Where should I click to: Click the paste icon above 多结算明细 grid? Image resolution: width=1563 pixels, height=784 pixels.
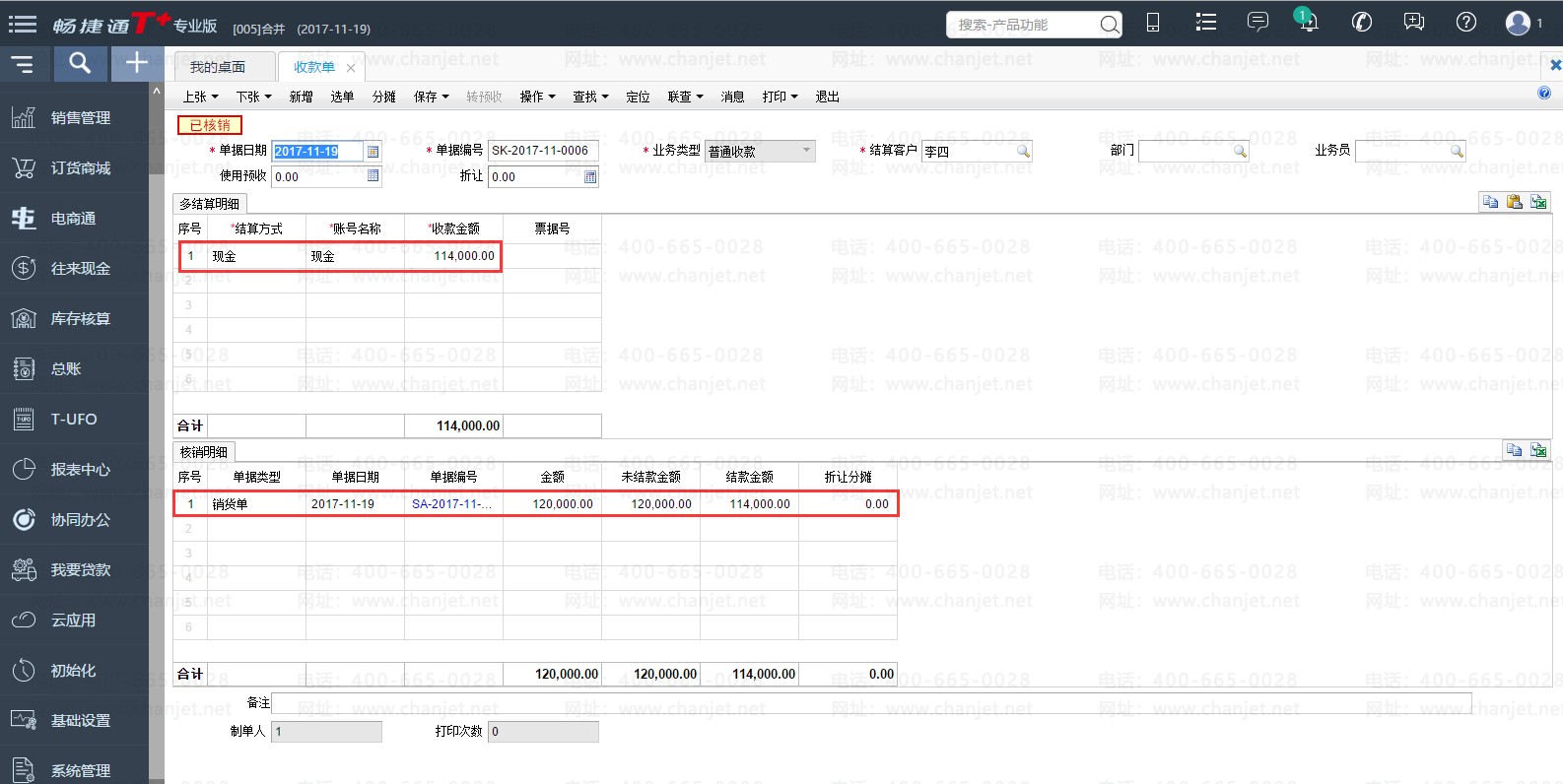click(x=1515, y=202)
